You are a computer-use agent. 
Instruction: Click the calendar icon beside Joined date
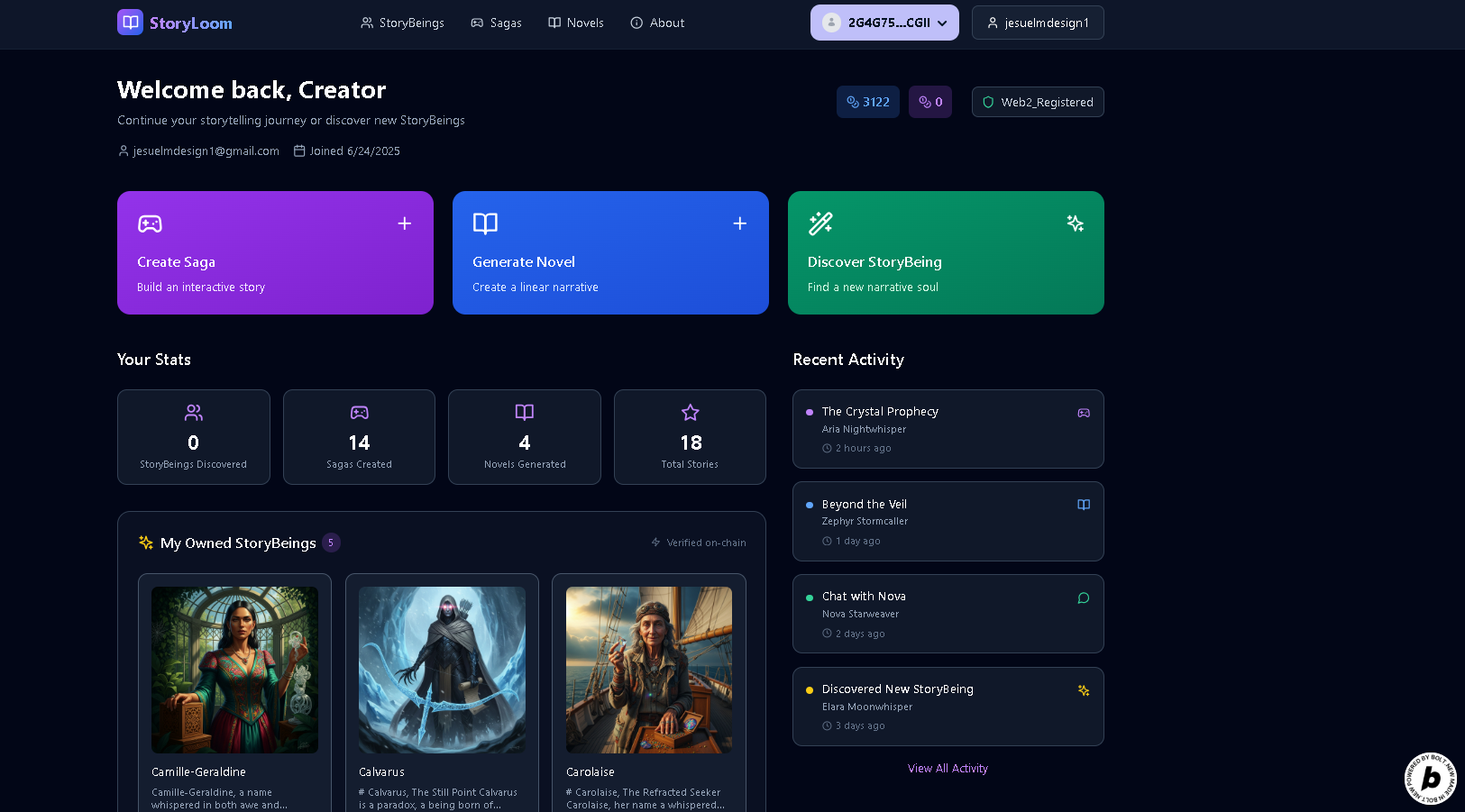pyautogui.click(x=299, y=151)
